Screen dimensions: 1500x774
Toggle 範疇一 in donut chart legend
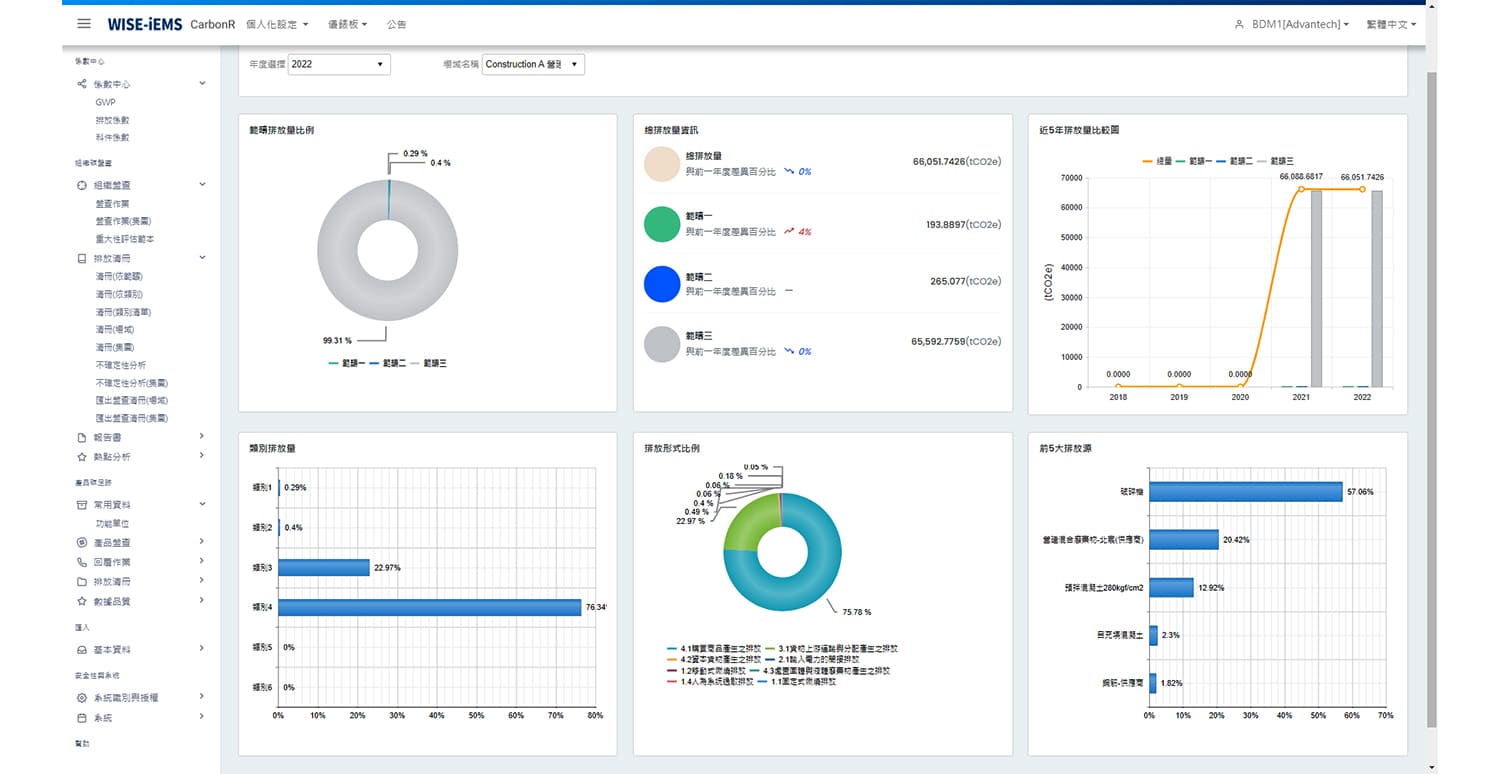(x=346, y=363)
